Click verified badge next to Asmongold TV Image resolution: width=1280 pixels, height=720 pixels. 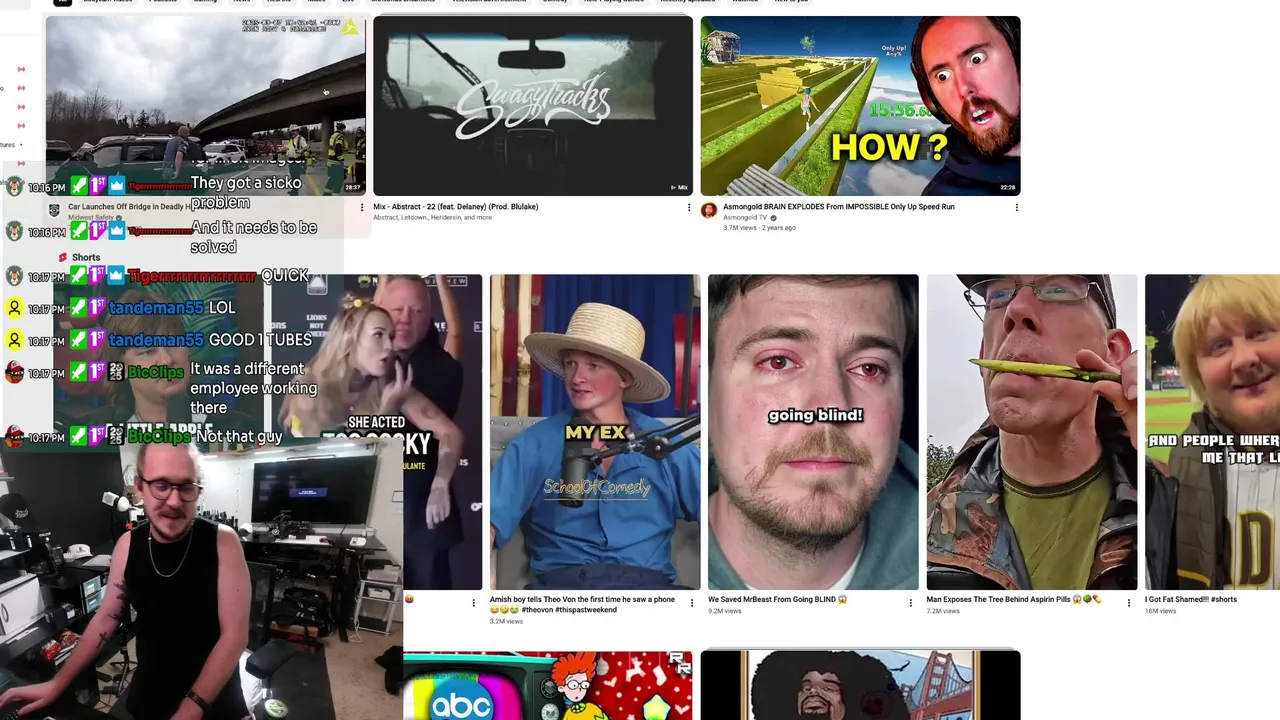pyautogui.click(x=773, y=217)
